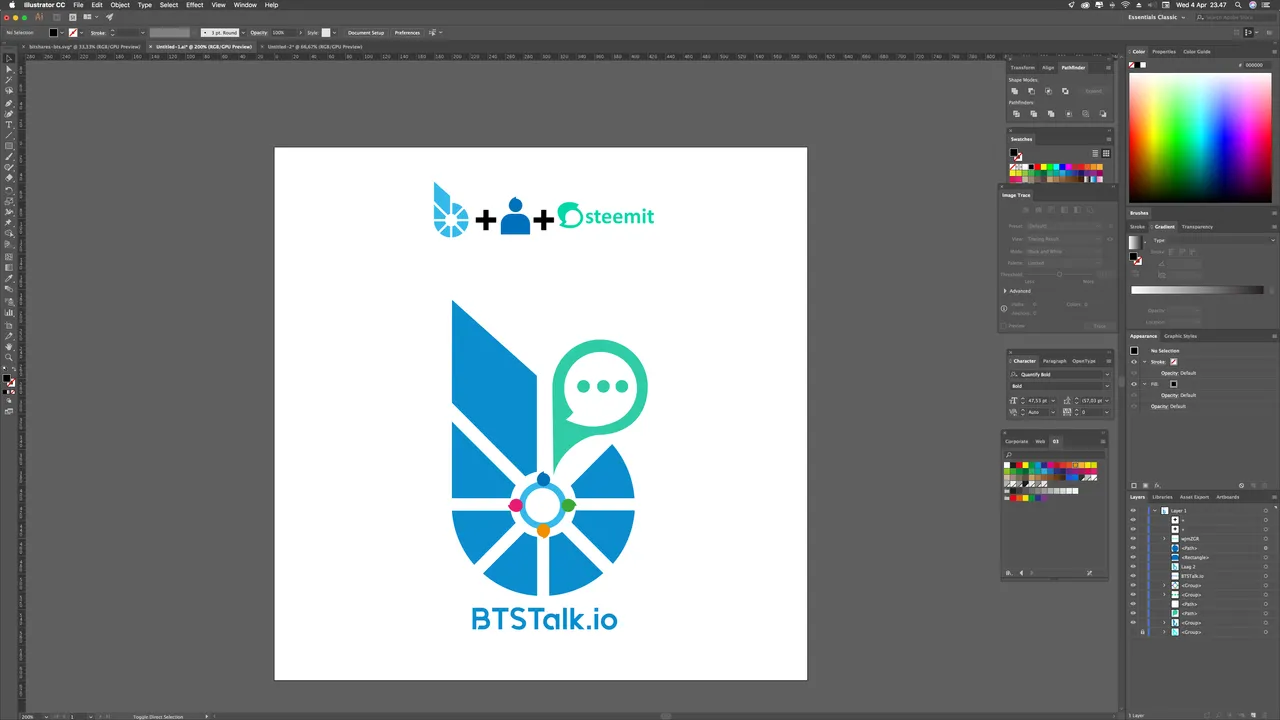Switch to the Paragraph tab
The width and height of the screenshot is (1280, 720).
(1054, 361)
